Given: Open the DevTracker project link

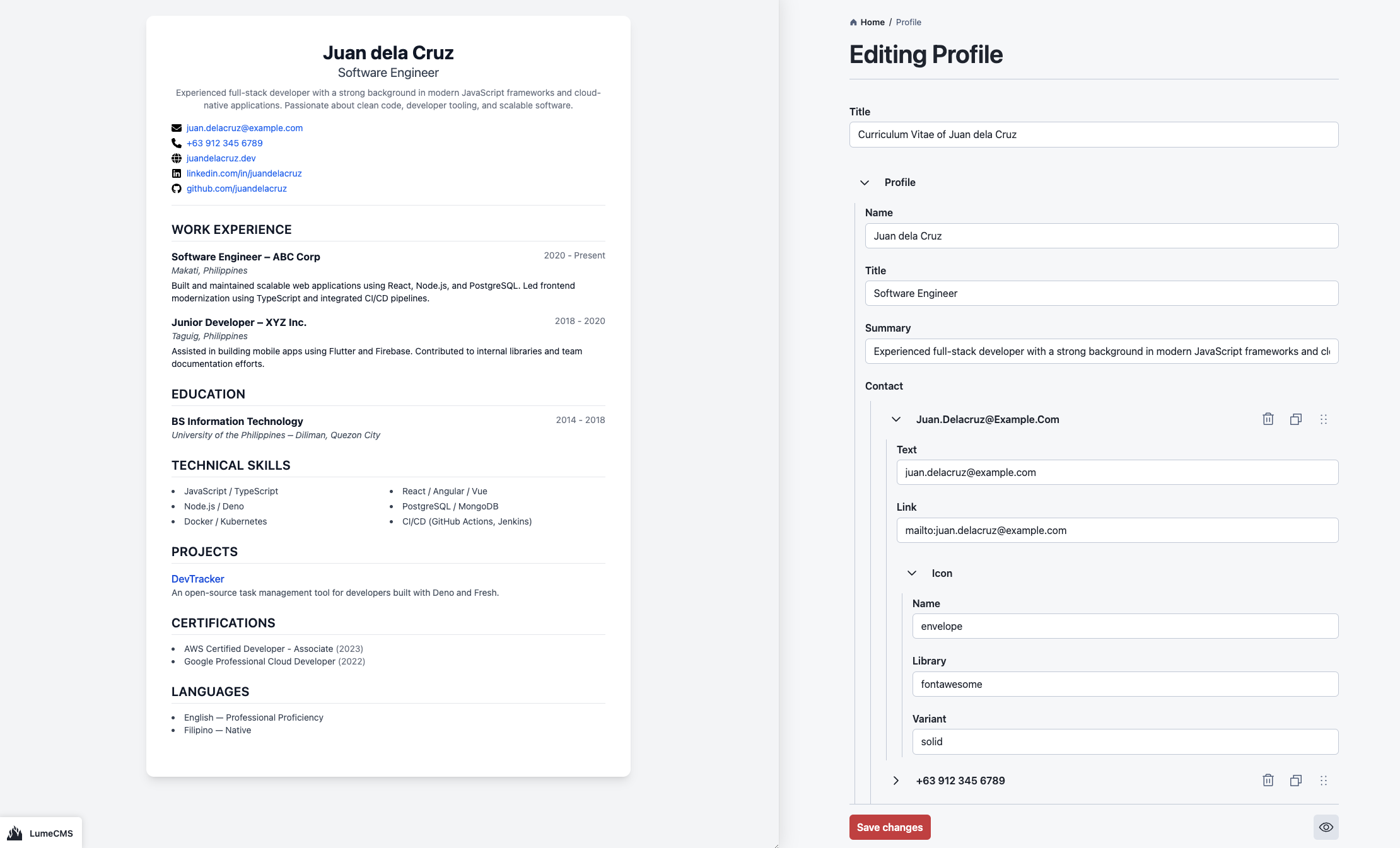Looking at the screenshot, I should (197, 579).
